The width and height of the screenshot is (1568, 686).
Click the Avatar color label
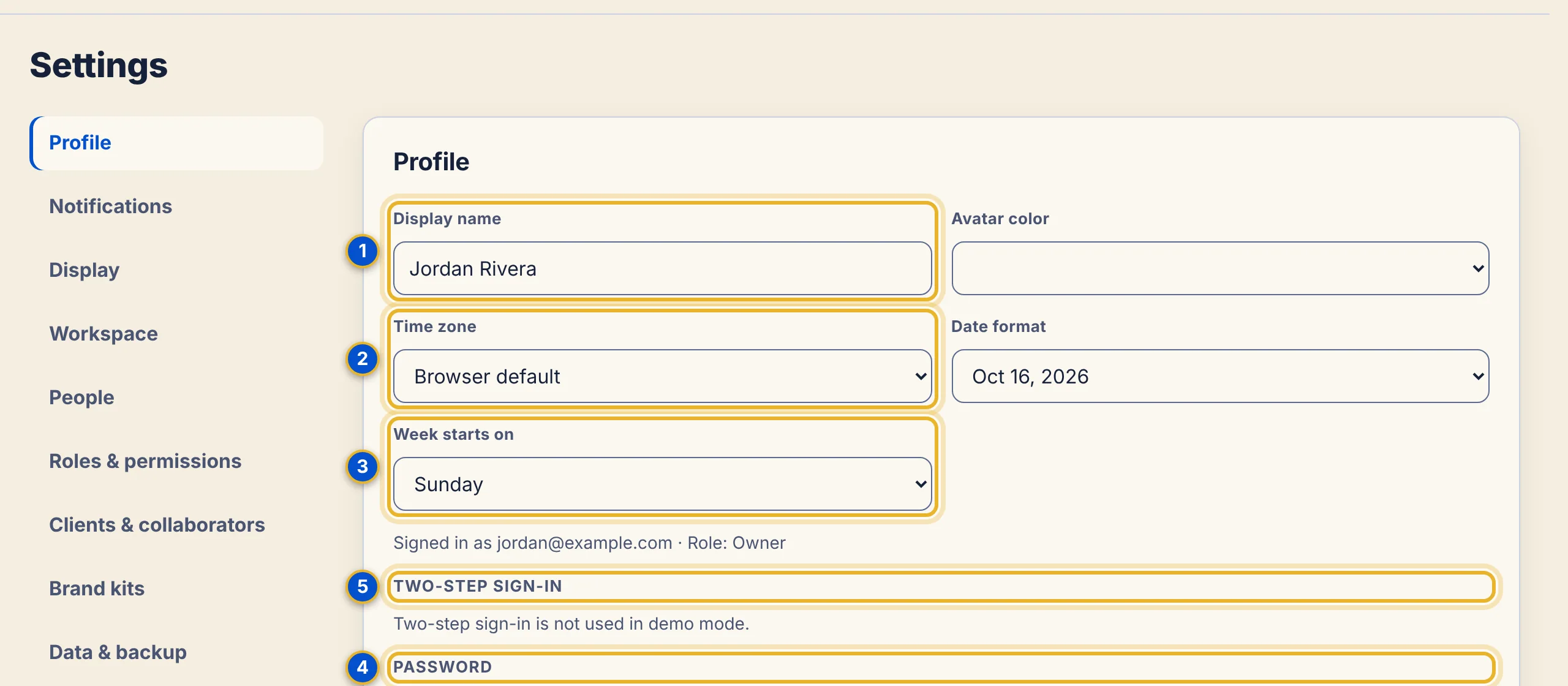pyautogui.click(x=1000, y=219)
